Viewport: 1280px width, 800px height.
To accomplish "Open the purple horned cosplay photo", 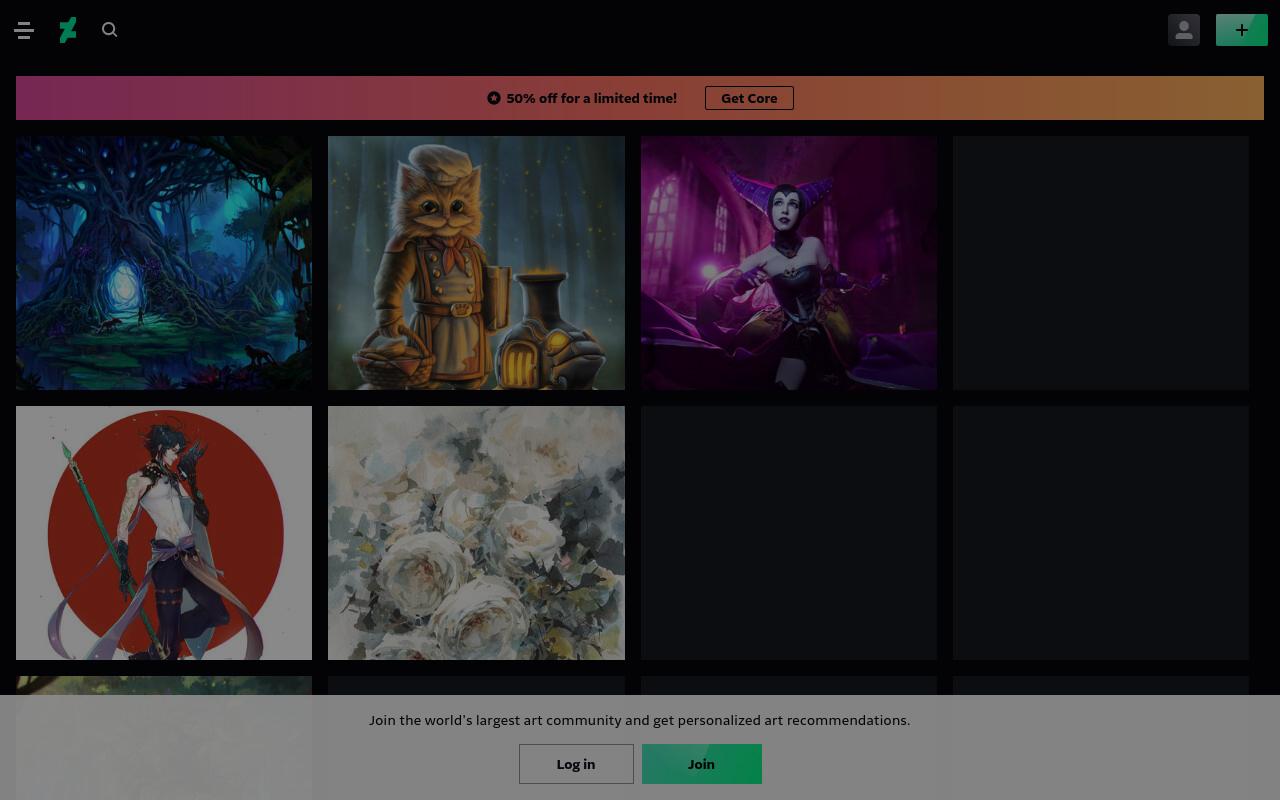I will [789, 263].
